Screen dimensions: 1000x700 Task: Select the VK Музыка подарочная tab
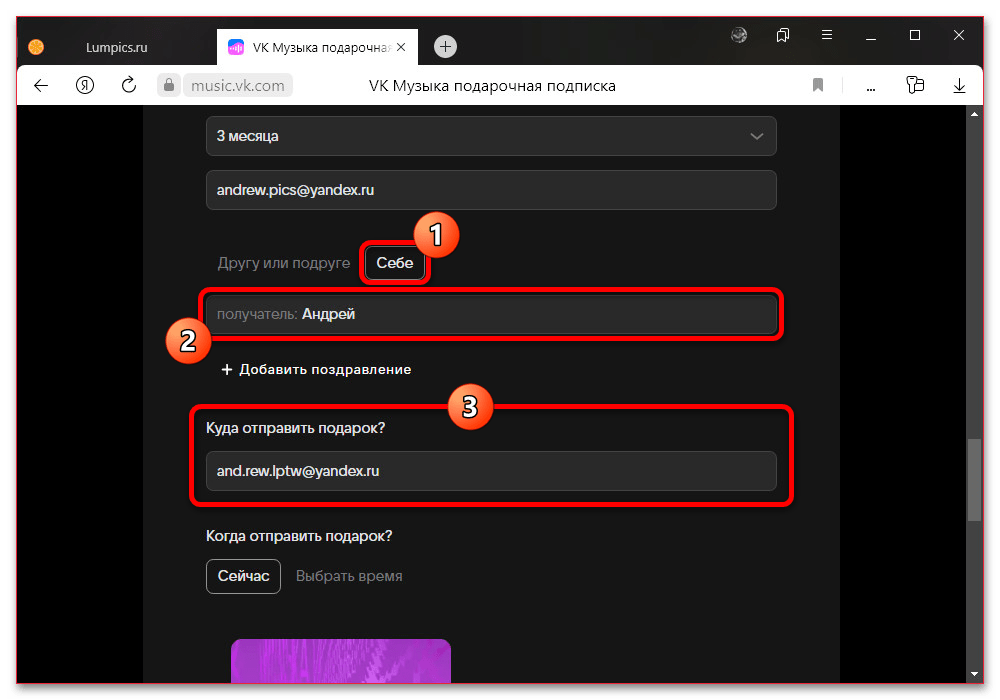coord(318,47)
